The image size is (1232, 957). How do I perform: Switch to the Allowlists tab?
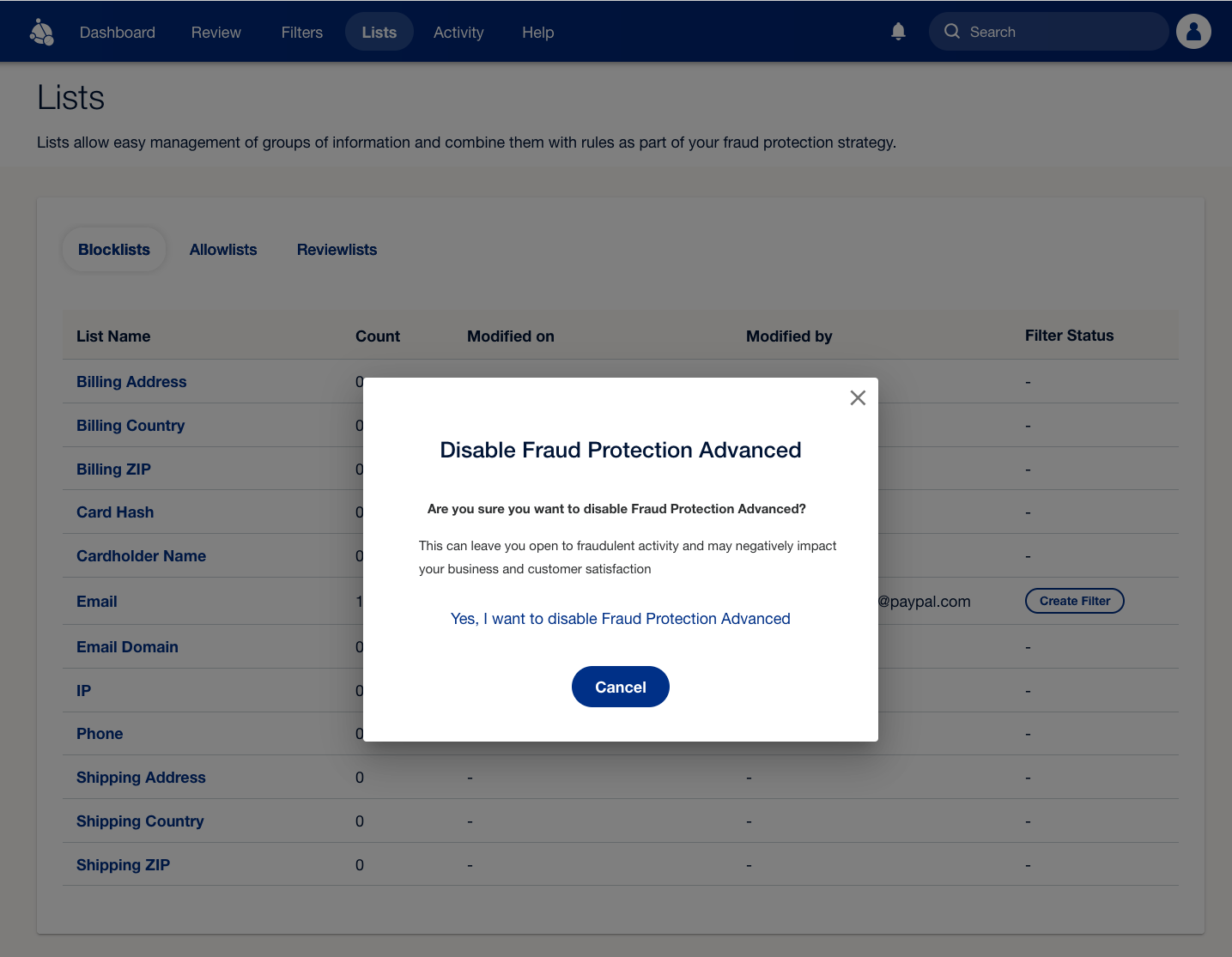[x=223, y=250]
